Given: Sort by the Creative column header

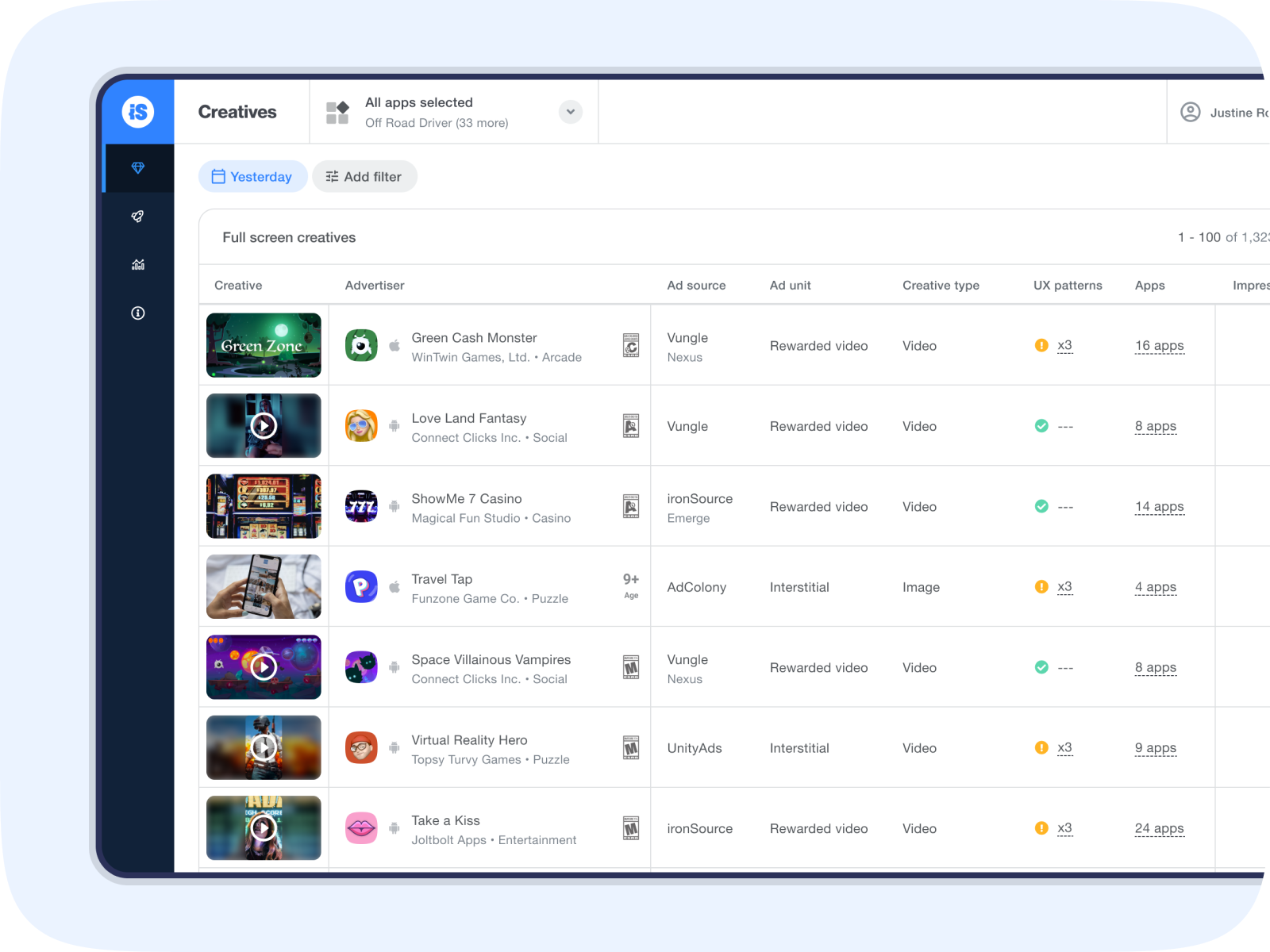Looking at the screenshot, I should coord(238,285).
